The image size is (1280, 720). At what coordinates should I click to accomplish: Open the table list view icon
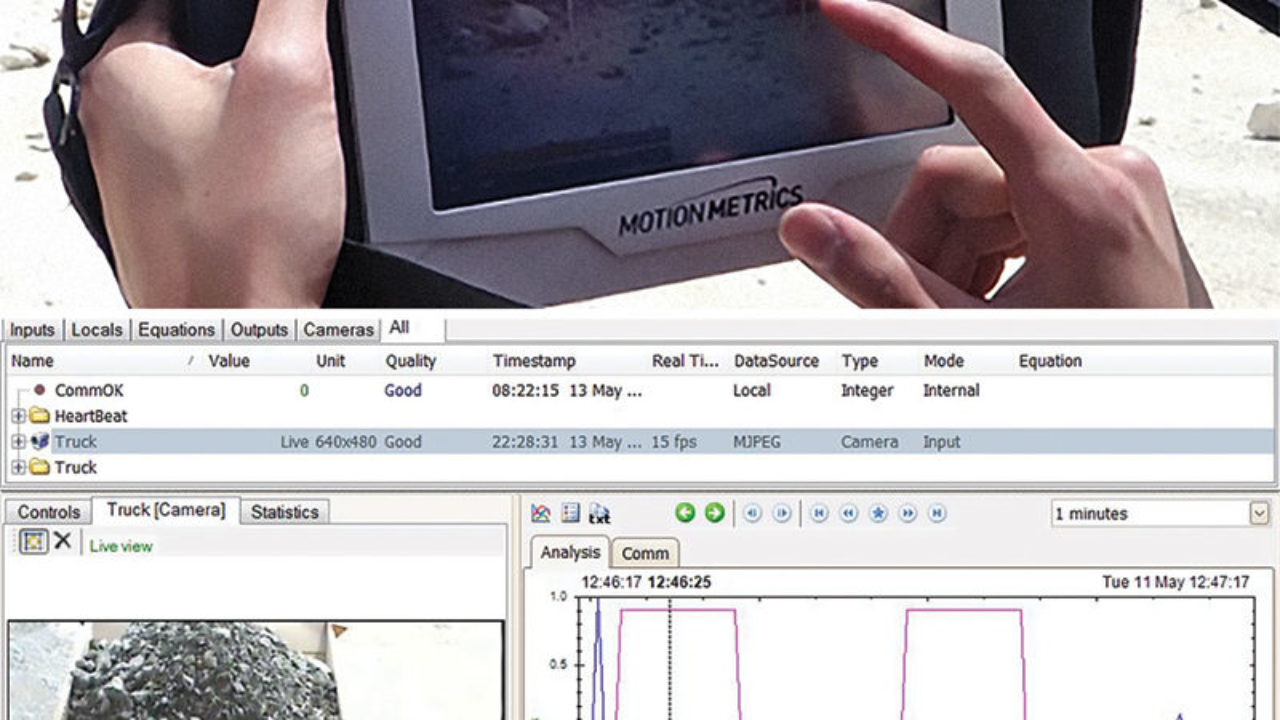click(570, 513)
